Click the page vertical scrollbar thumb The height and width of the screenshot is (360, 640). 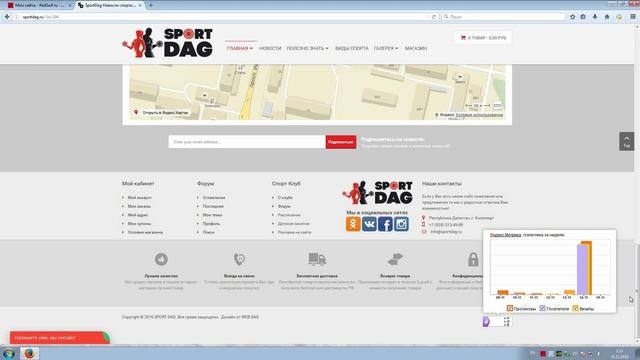tap(637, 291)
